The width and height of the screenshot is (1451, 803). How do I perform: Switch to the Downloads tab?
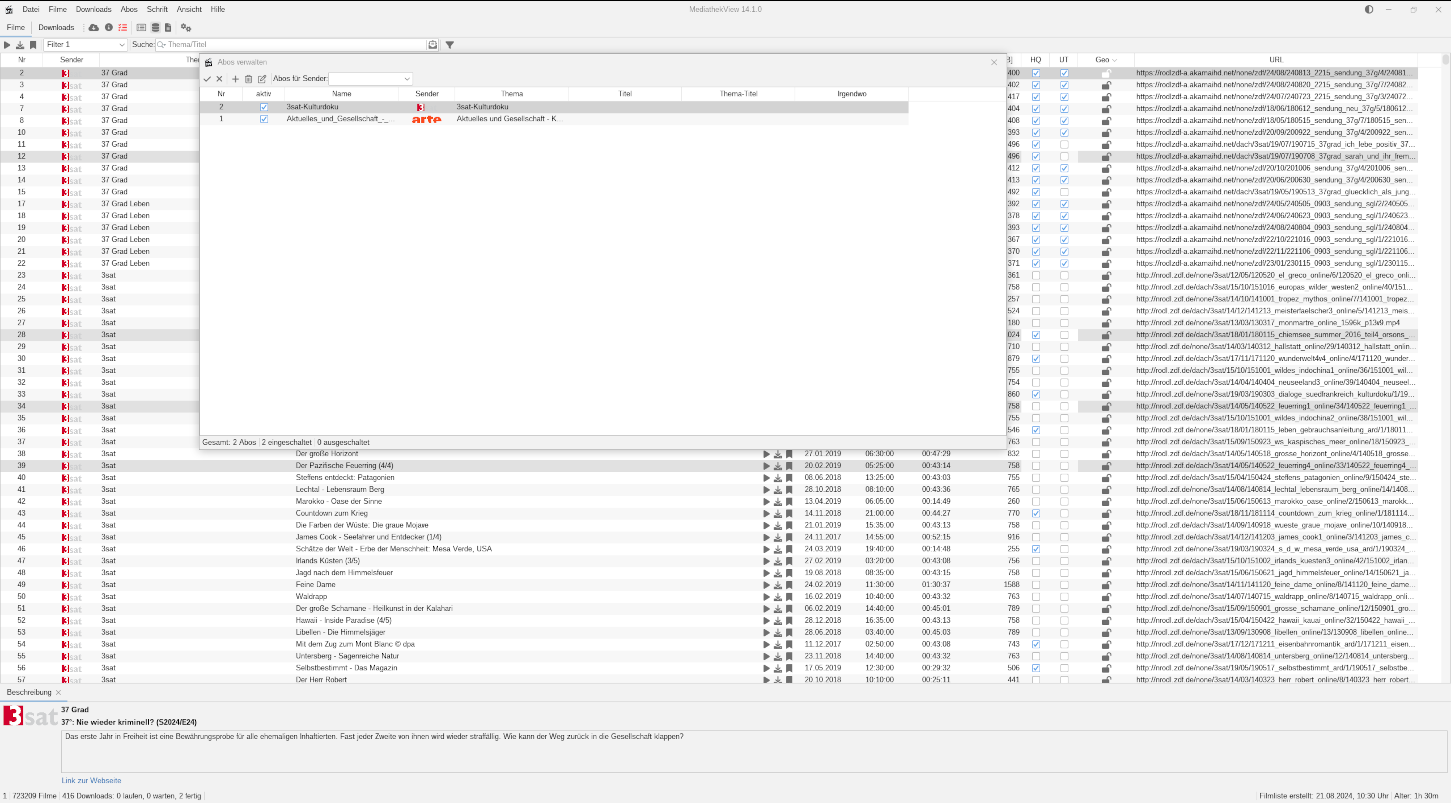click(56, 27)
